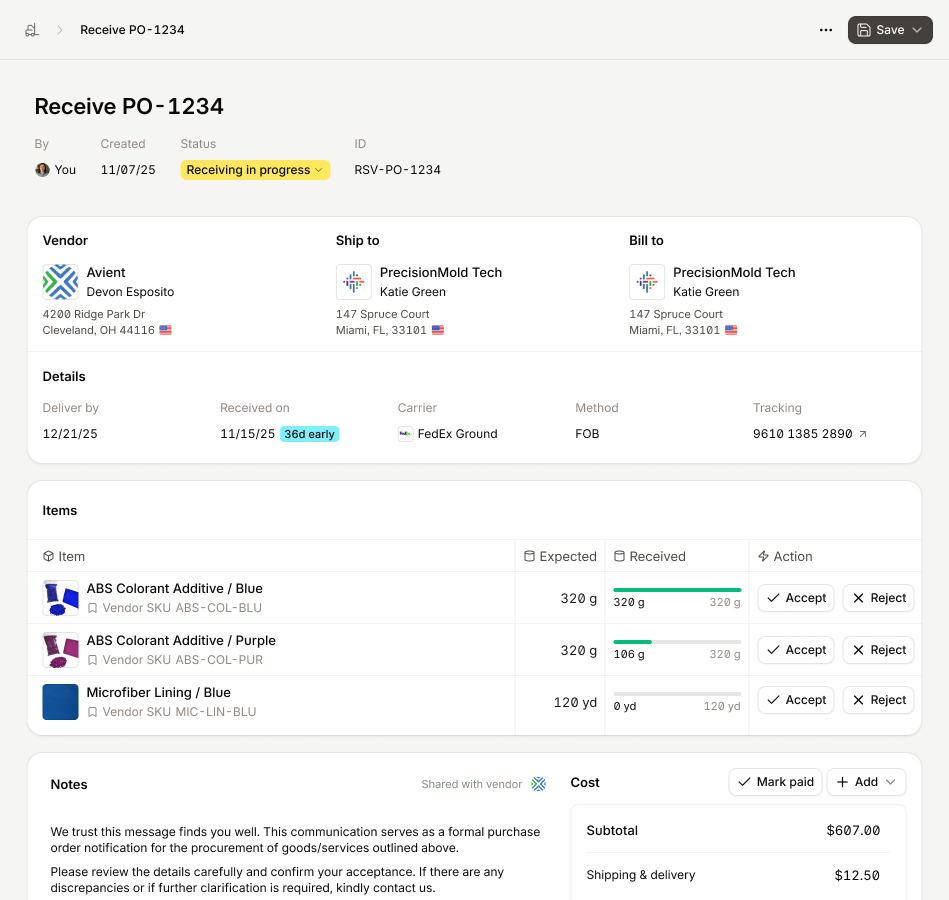Click the Microfiber Lining received progress bar
This screenshot has width=949, height=900.
tap(677, 694)
